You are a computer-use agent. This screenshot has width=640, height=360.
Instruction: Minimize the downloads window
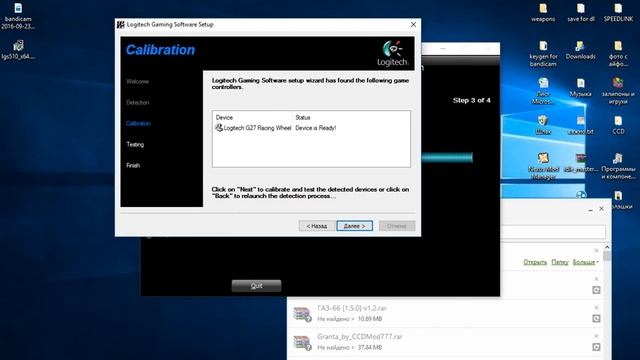coord(590,209)
